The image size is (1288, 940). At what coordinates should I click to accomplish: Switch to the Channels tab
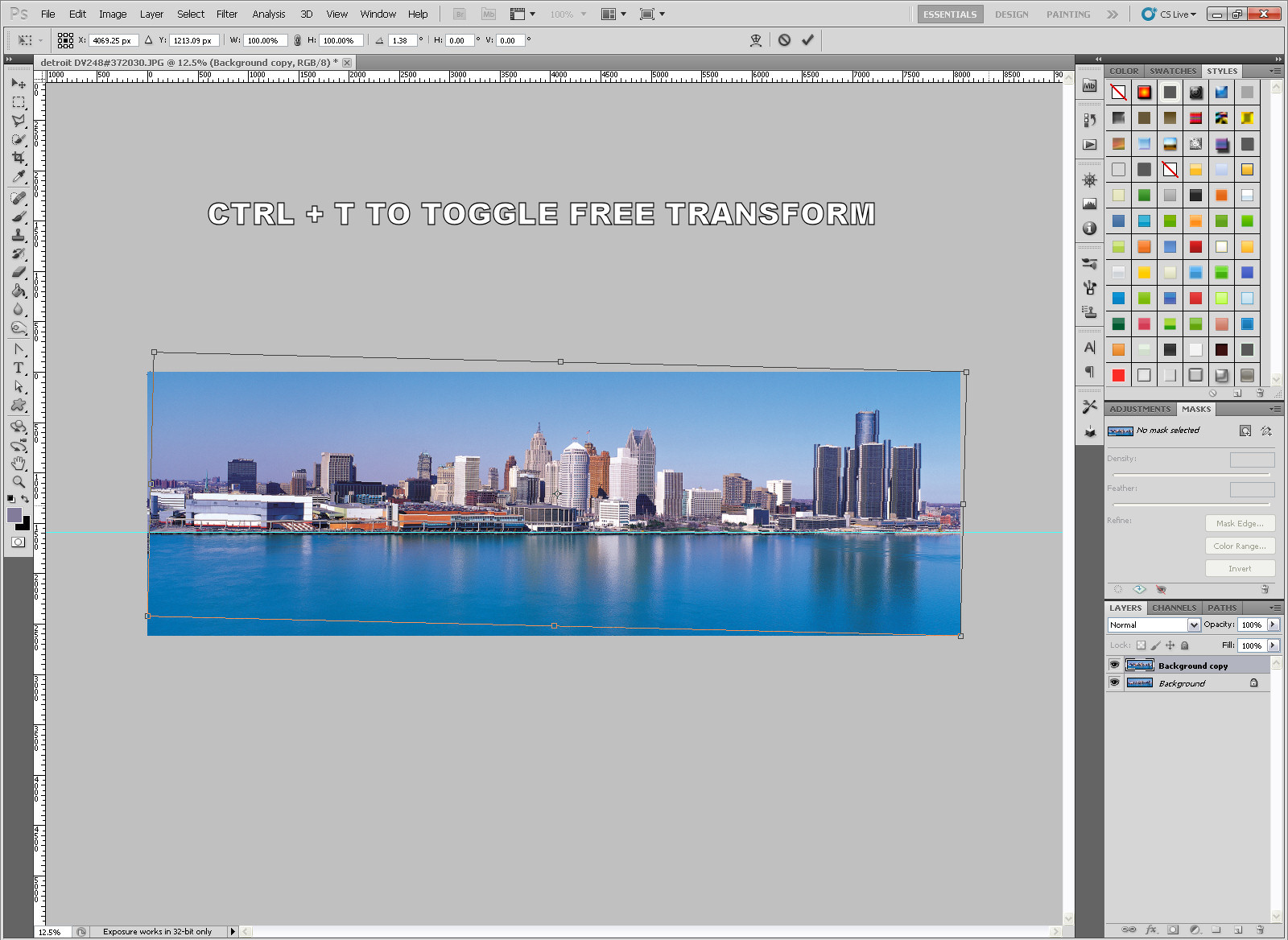click(1174, 608)
